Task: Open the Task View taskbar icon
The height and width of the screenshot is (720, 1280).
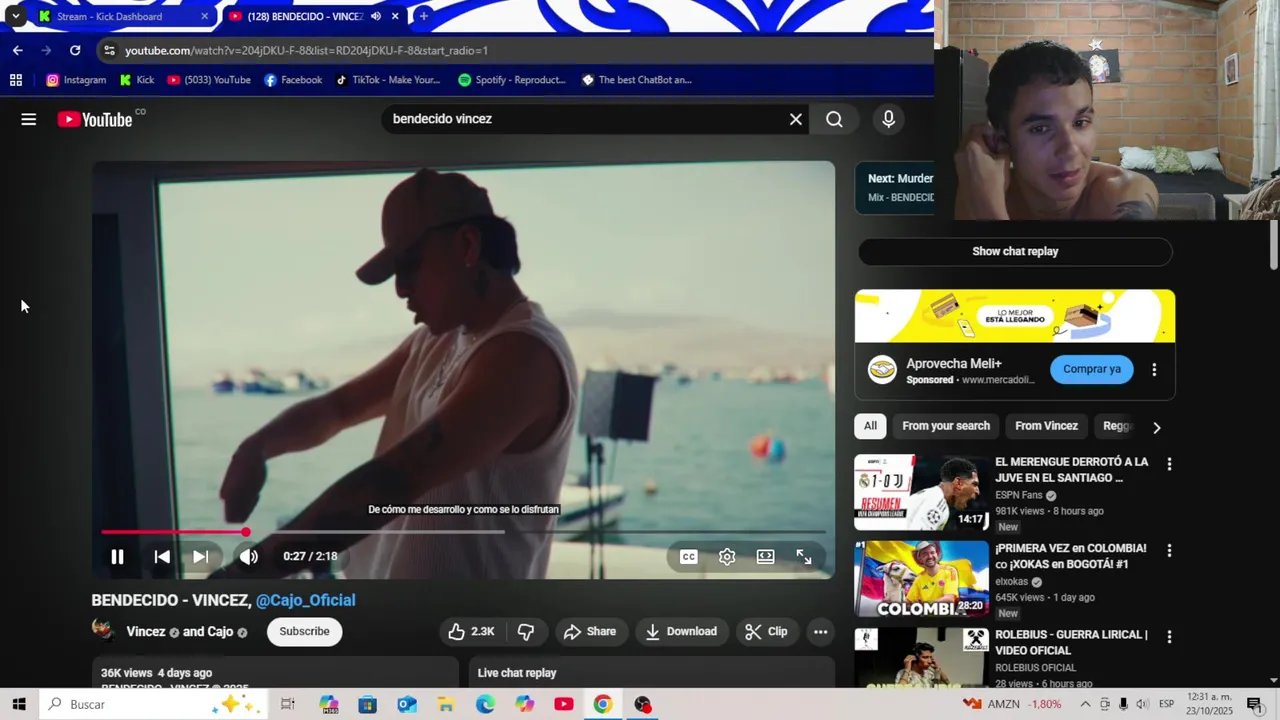Action: click(288, 704)
